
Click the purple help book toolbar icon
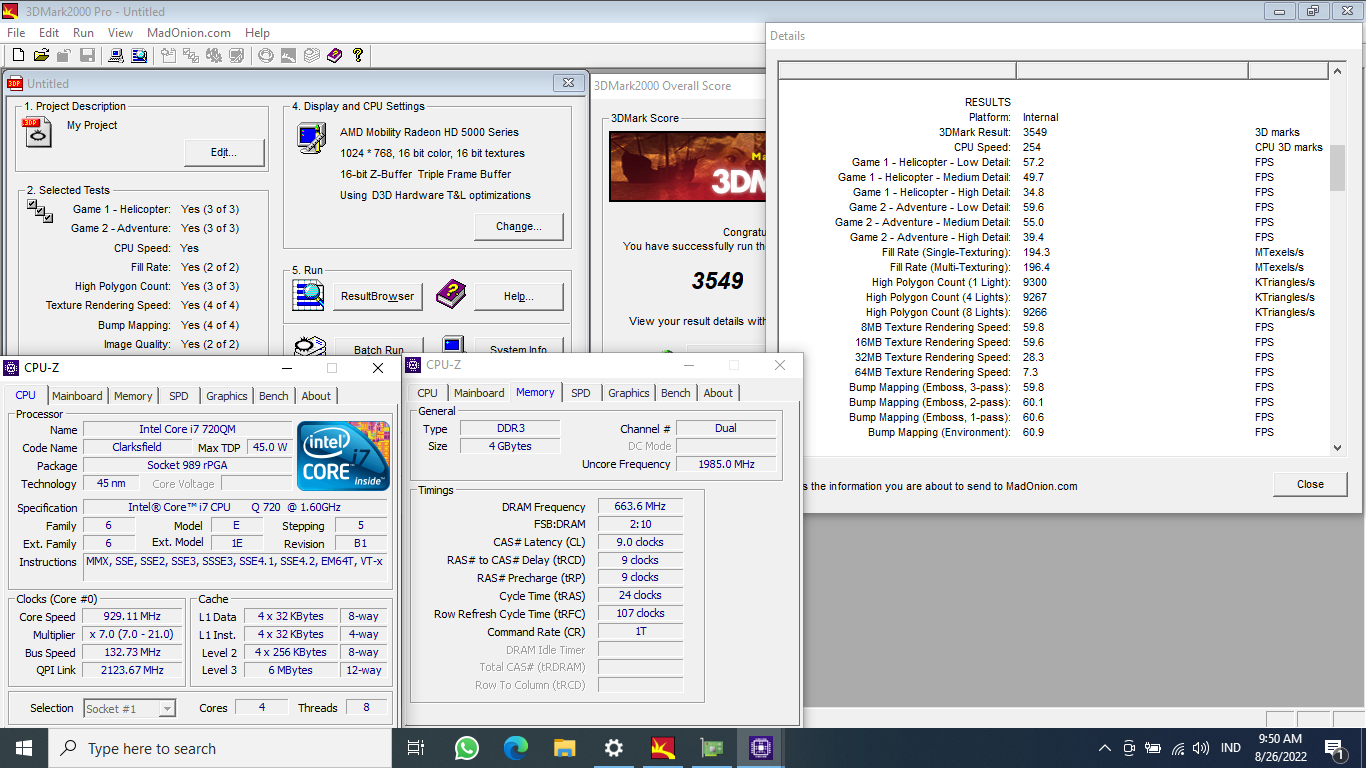pos(334,55)
